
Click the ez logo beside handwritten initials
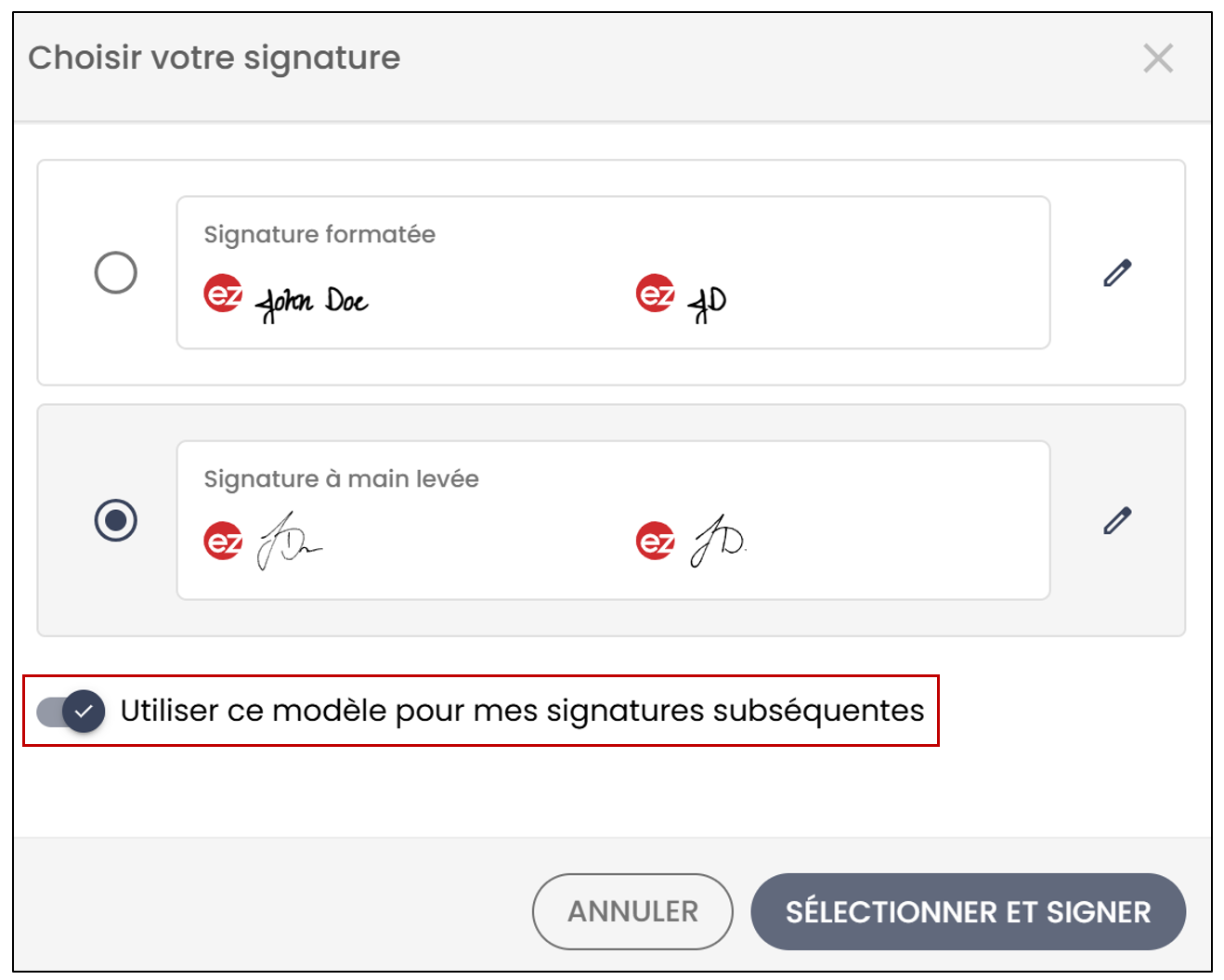[x=656, y=541]
